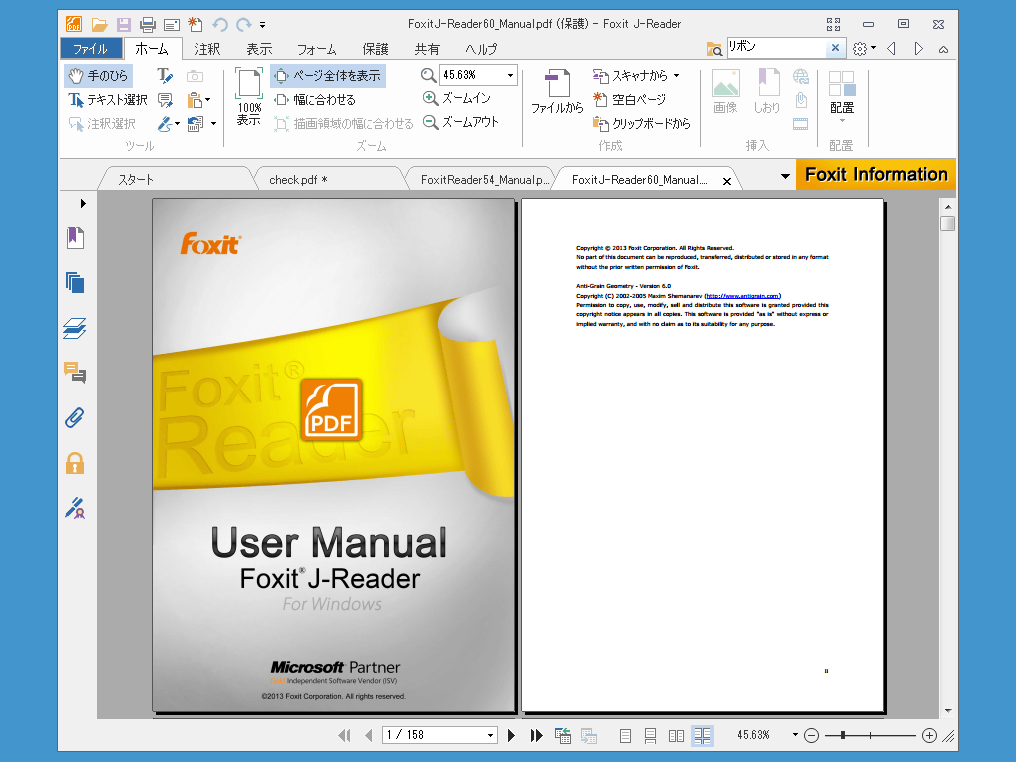Viewport: 1016px width, 762px height.
Task: Click the zoom-out minus button in status bar
Action: click(811, 735)
